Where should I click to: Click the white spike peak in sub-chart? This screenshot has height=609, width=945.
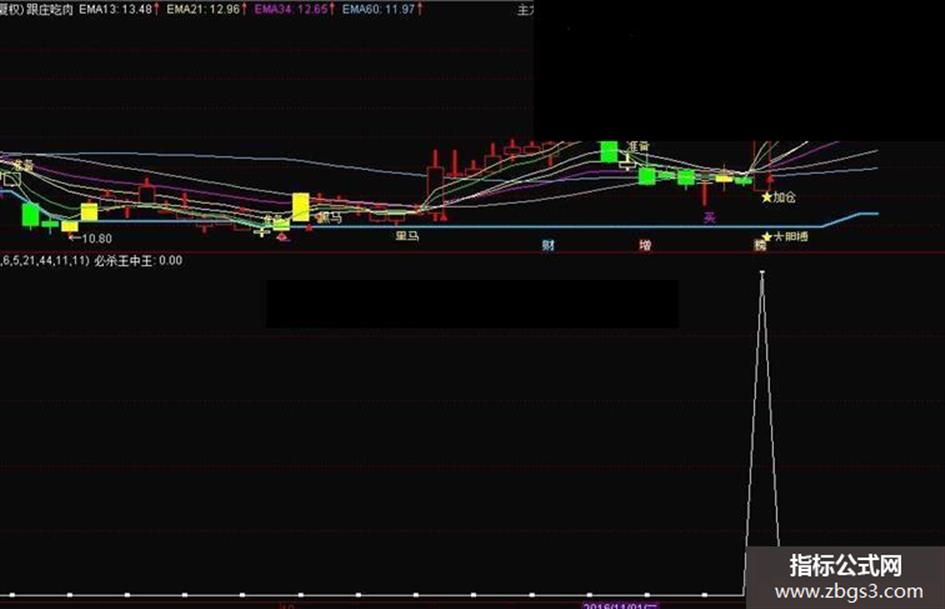tap(762, 273)
